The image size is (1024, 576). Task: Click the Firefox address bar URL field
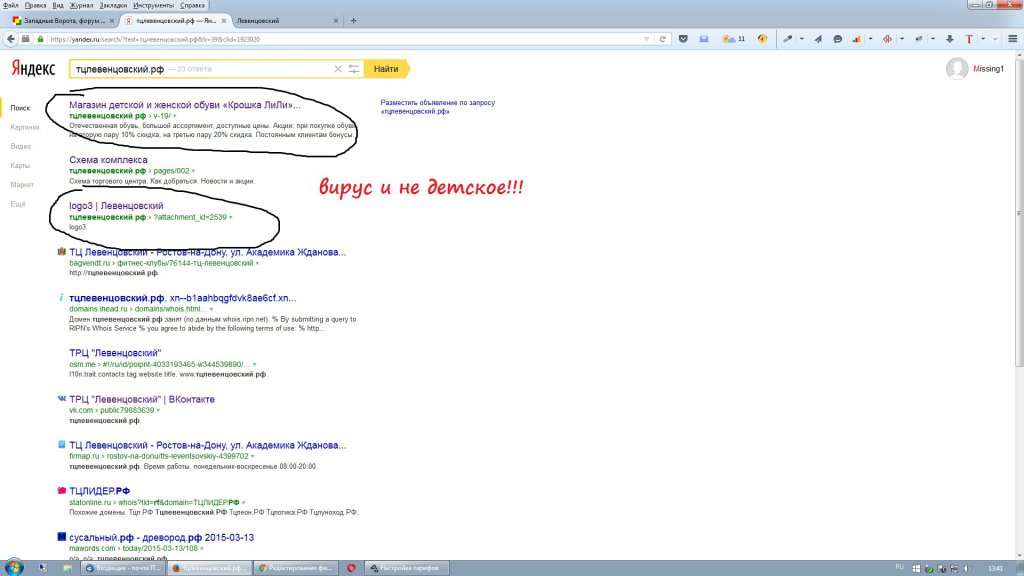(x=345, y=39)
